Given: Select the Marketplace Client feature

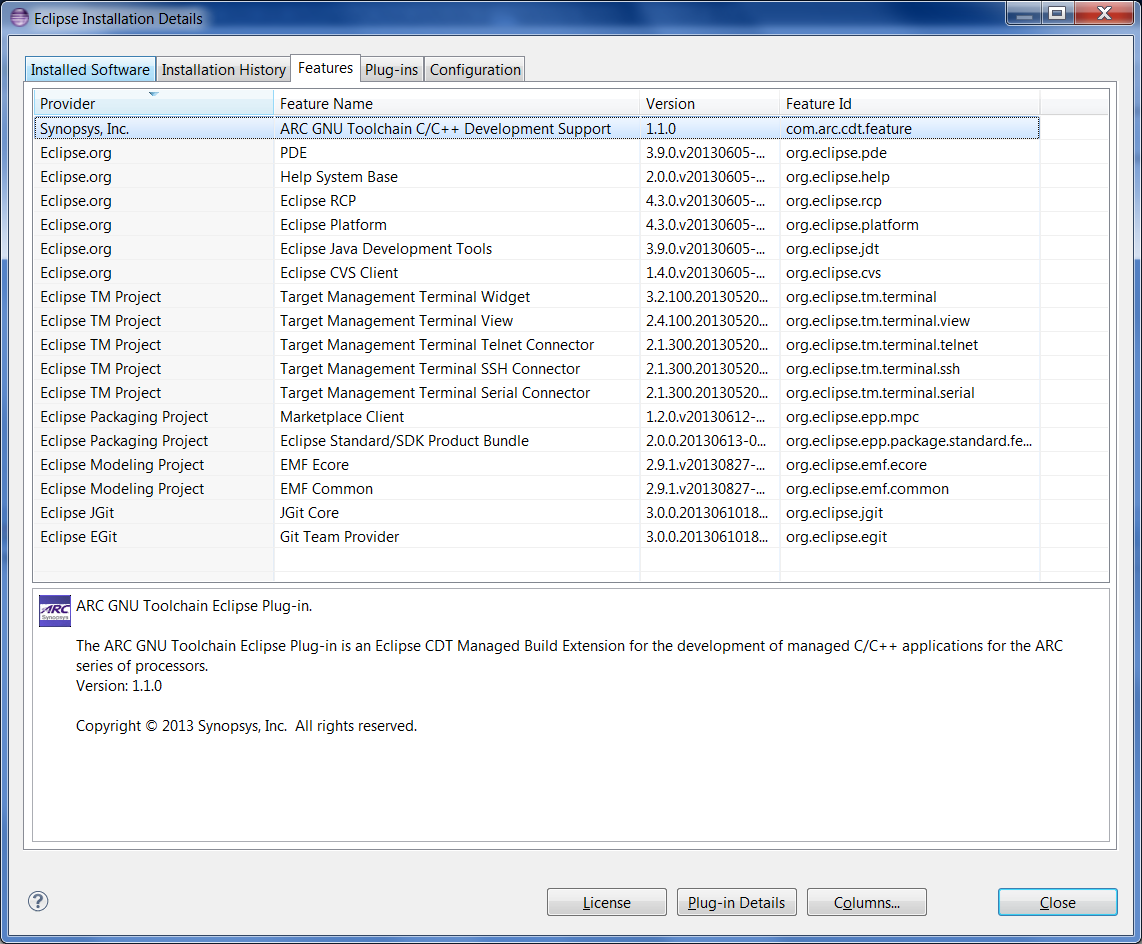Looking at the screenshot, I should [342, 417].
